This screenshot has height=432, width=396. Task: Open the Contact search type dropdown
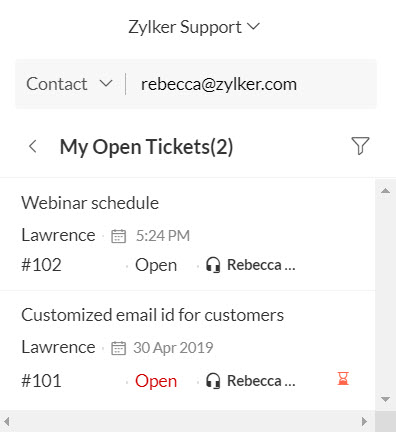coord(69,84)
